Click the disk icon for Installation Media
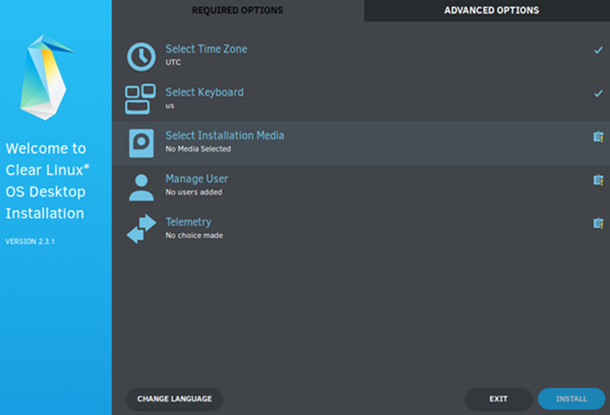 (x=141, y=144)
